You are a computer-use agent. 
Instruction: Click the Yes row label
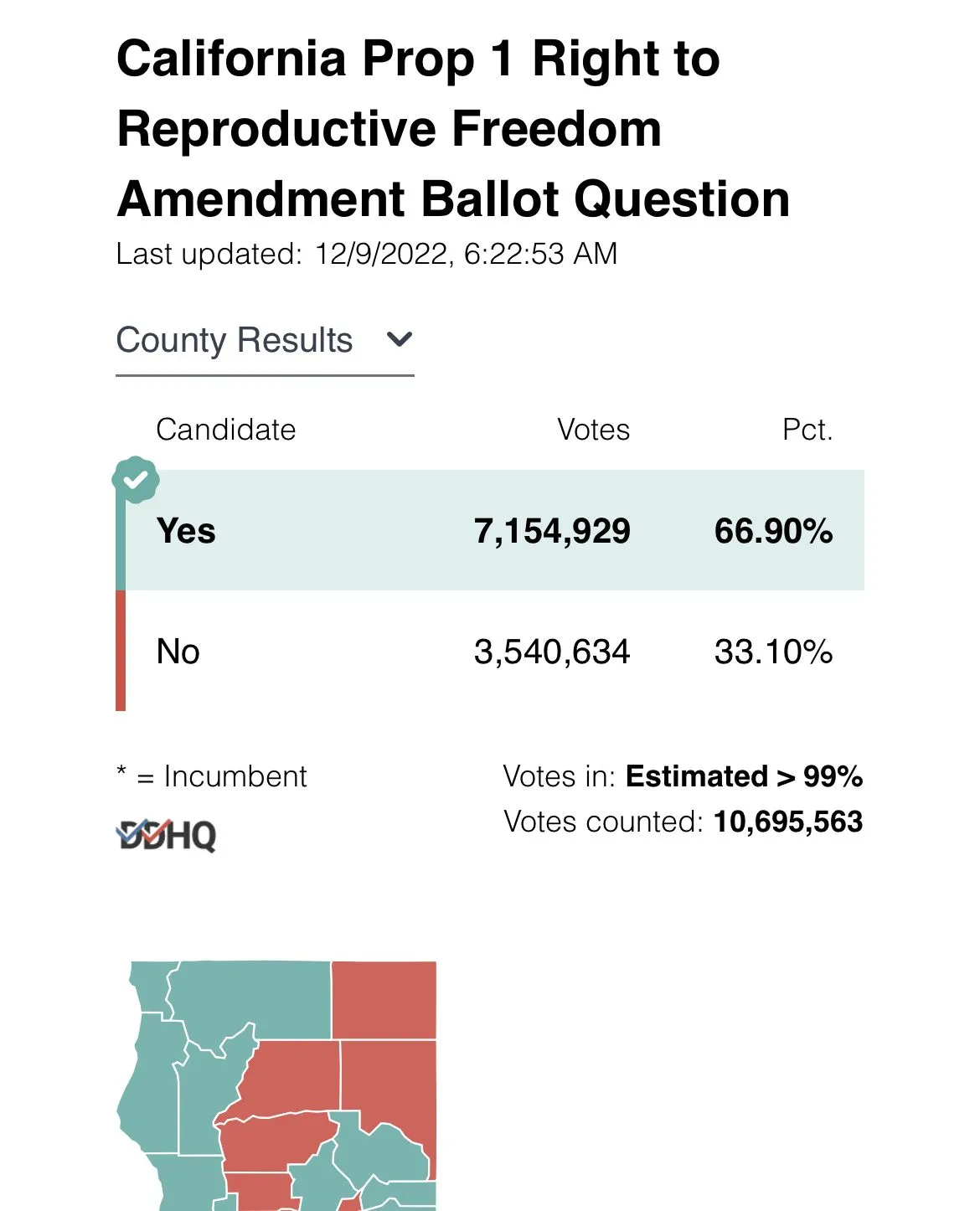[x=186, y=531]
